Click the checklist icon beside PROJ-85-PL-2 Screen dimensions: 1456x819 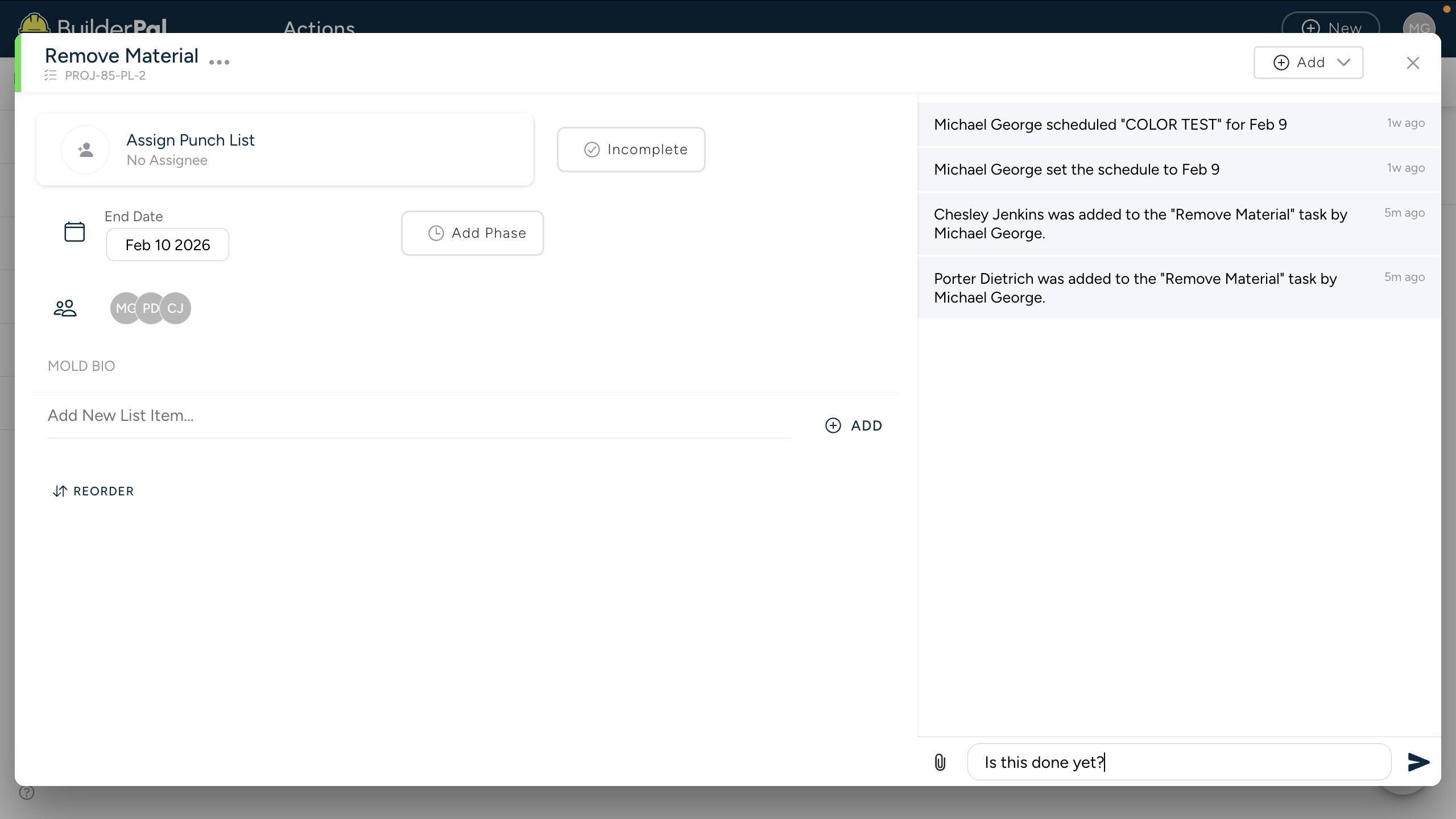tap(51, 75)
